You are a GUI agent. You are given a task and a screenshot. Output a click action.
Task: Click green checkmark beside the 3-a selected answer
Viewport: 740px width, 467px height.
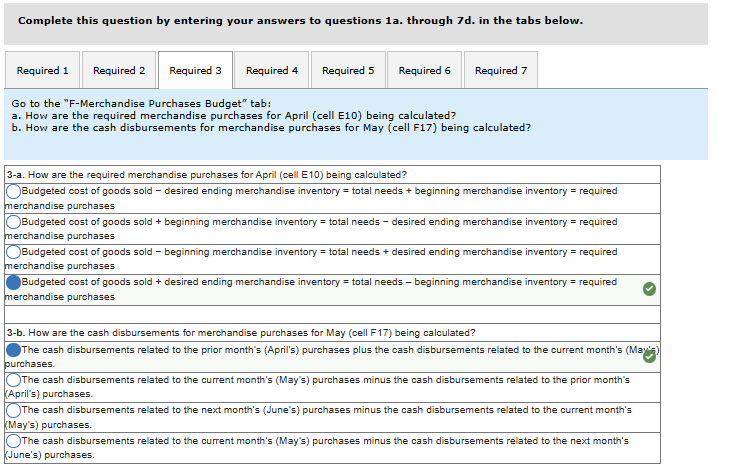[x=649, y=289]
